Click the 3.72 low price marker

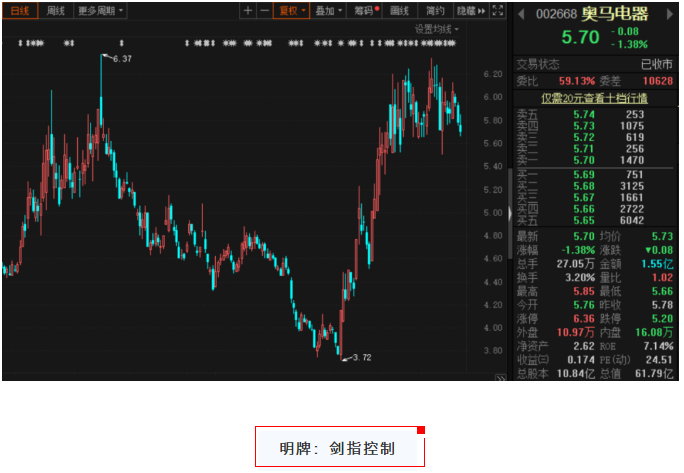coord(362,357)
